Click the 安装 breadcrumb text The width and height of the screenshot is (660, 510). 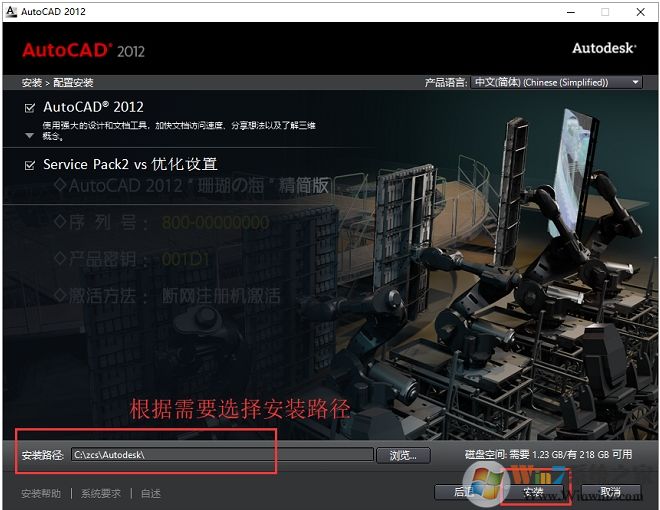coord(32,82)
